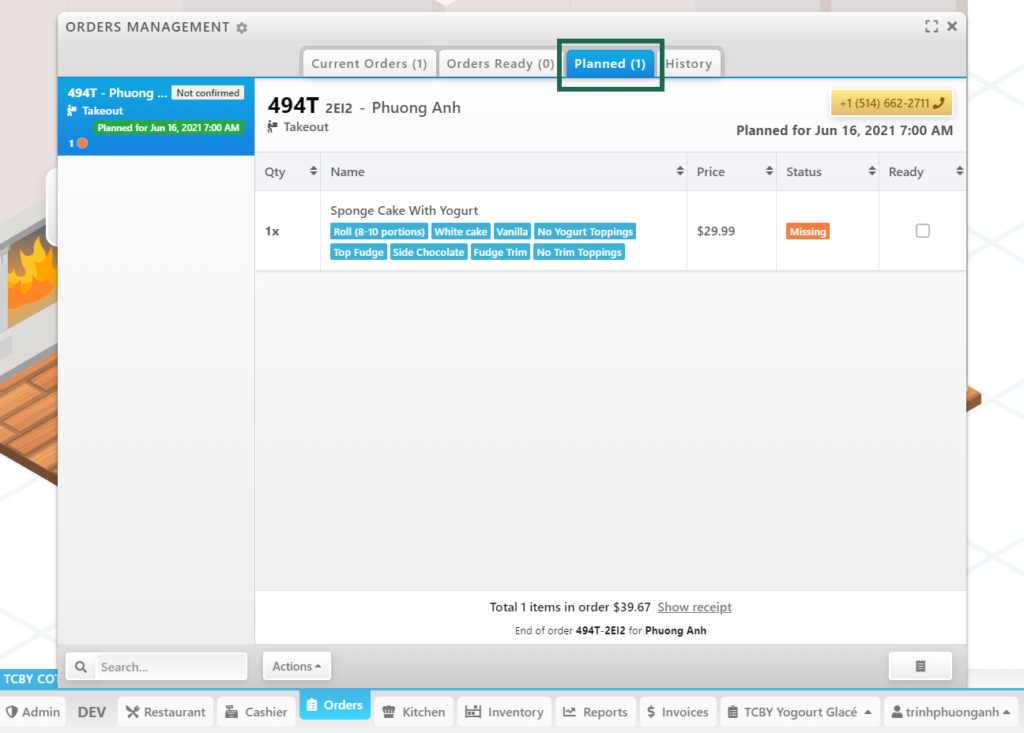Click the fullscreen expand icon

pyautogui.click(x=931, y=27)
